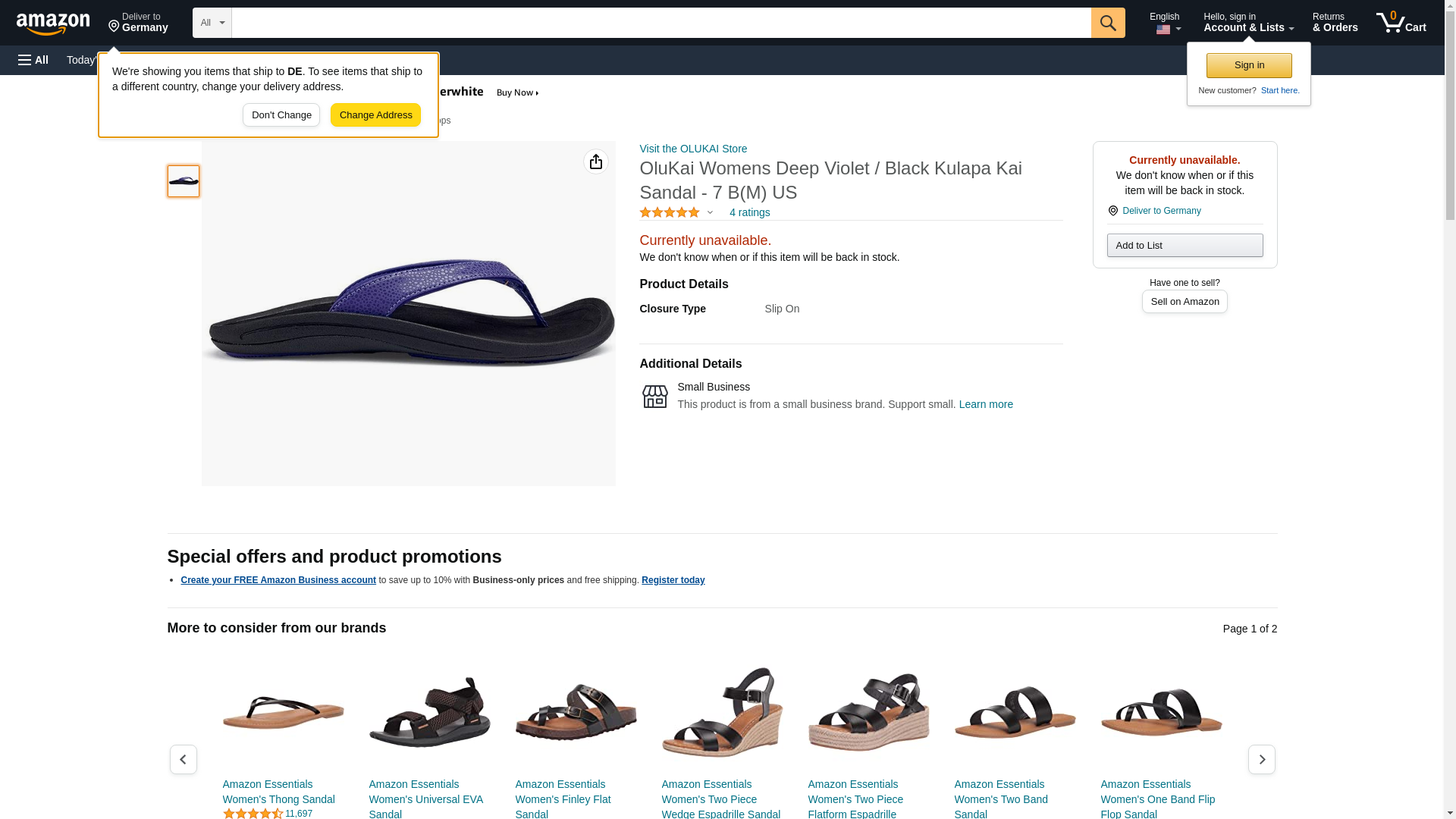Viewport: 1456px width, 819px height.
Task: Expand the English language selector
Action: [1165, 23]
